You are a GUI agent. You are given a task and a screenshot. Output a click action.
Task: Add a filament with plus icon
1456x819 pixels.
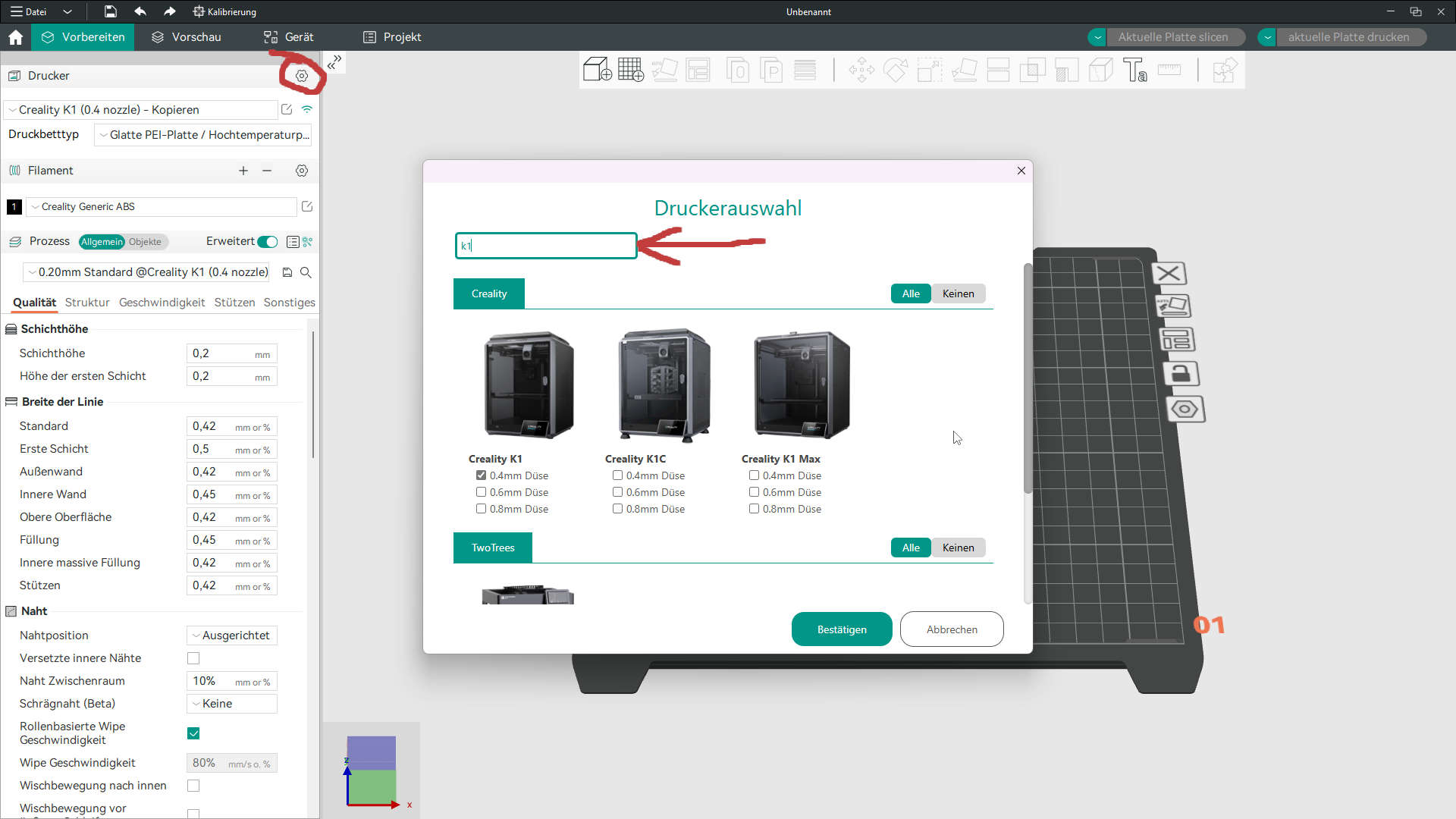pyautogui.click(x=243, y=171)
